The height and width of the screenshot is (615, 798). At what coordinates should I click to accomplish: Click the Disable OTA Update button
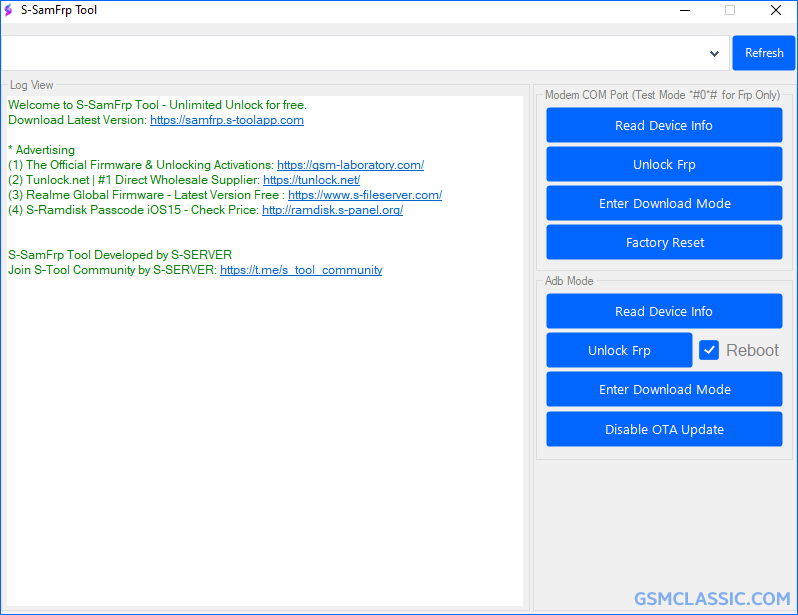point(664,429)
